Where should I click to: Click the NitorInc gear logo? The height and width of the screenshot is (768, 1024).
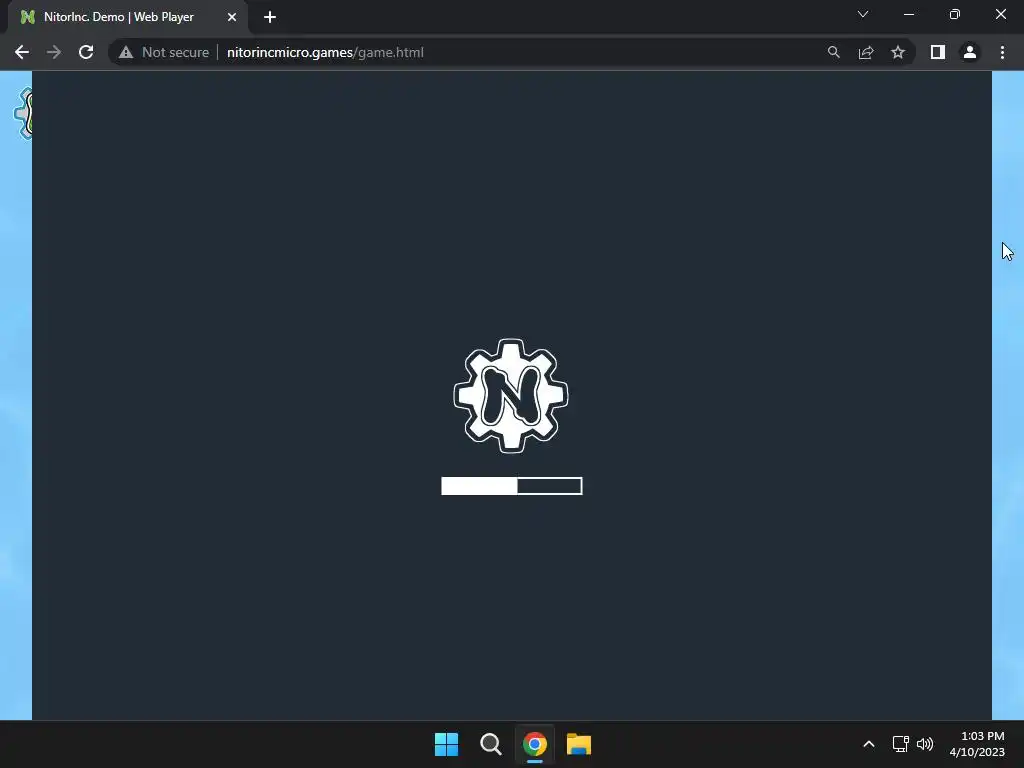click(x=511, y=396)
